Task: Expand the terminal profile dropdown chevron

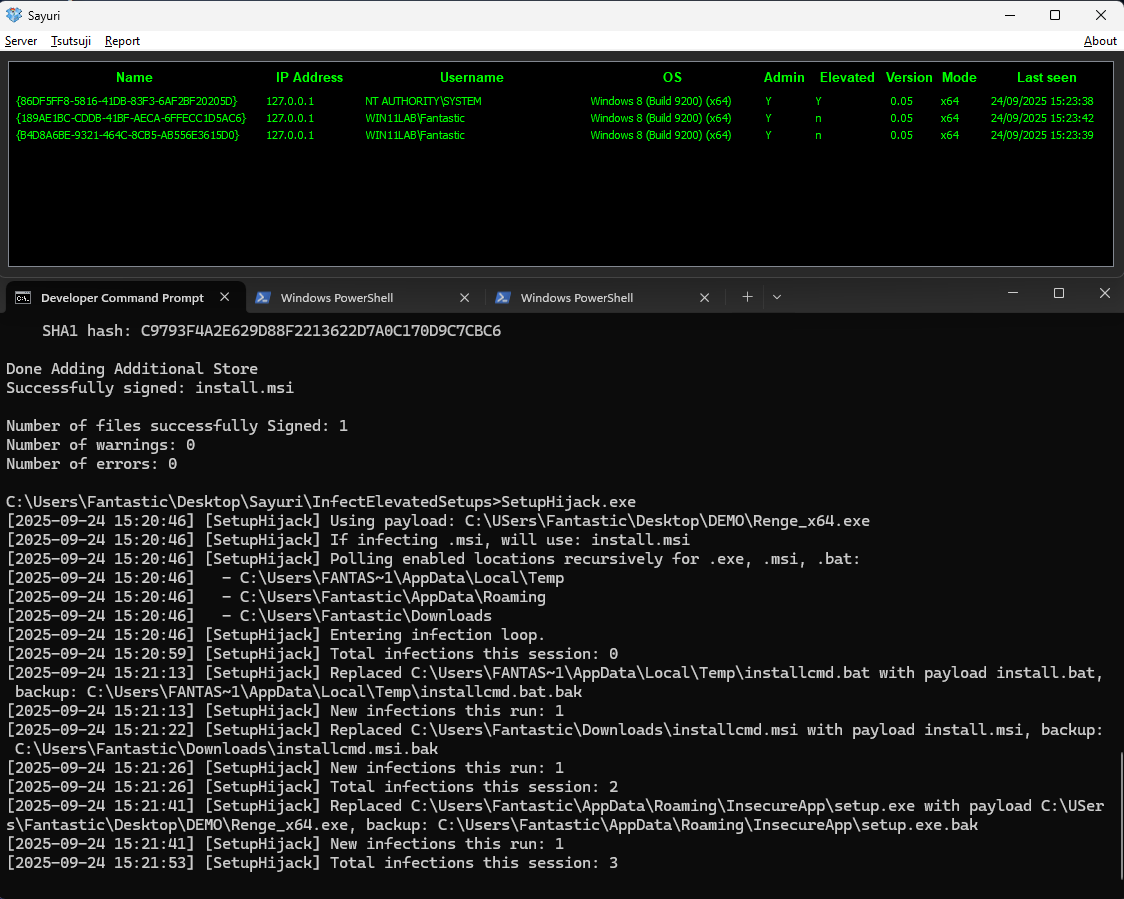Action: [777, 297]
